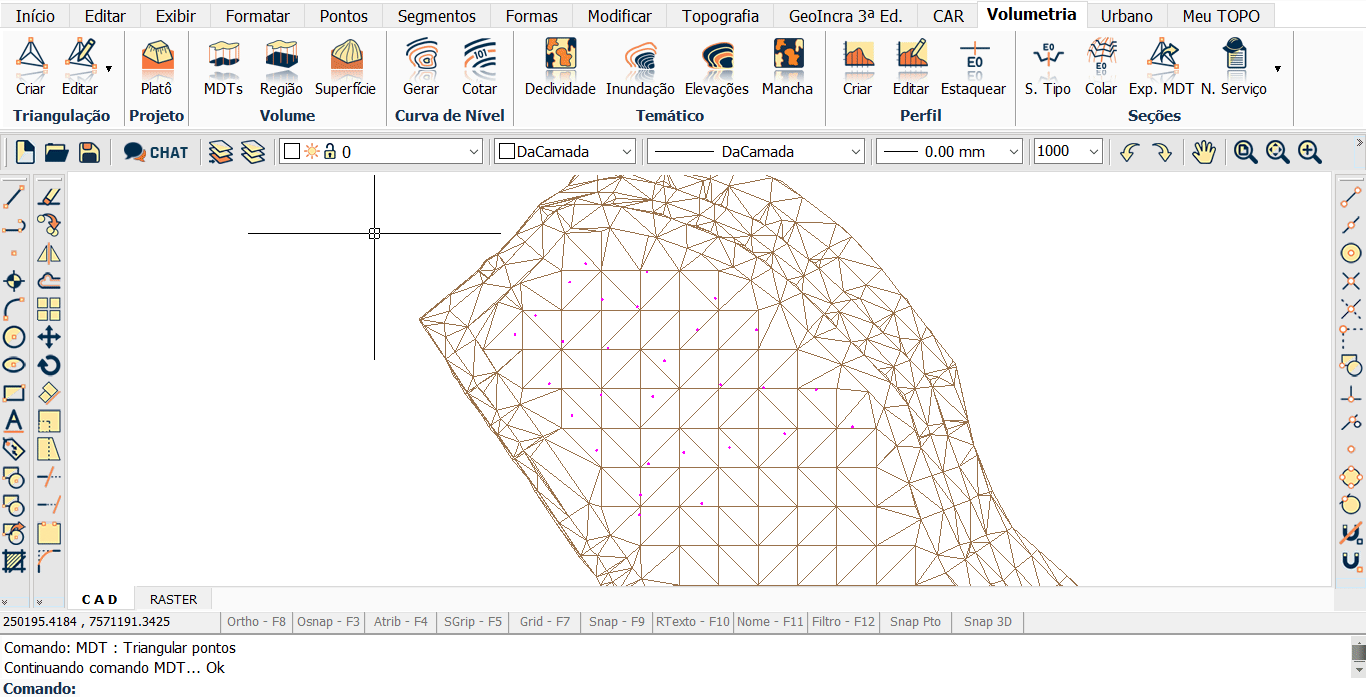Switch to the Início ribbon tab
1366x697 pixels.
35,16
